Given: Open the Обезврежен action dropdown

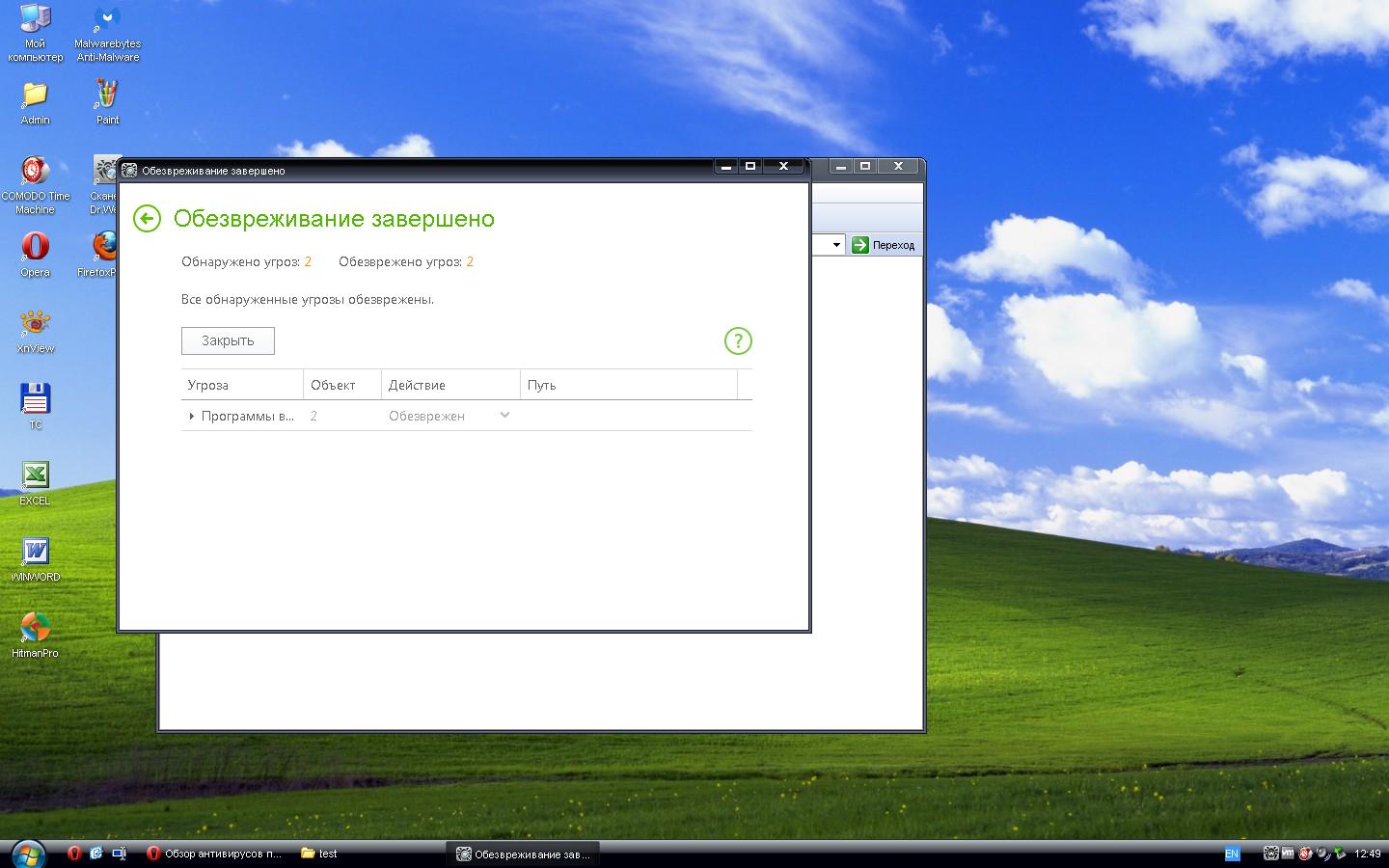Looking at the screenshot, I should pyautogui.click(x=504, y=416).
